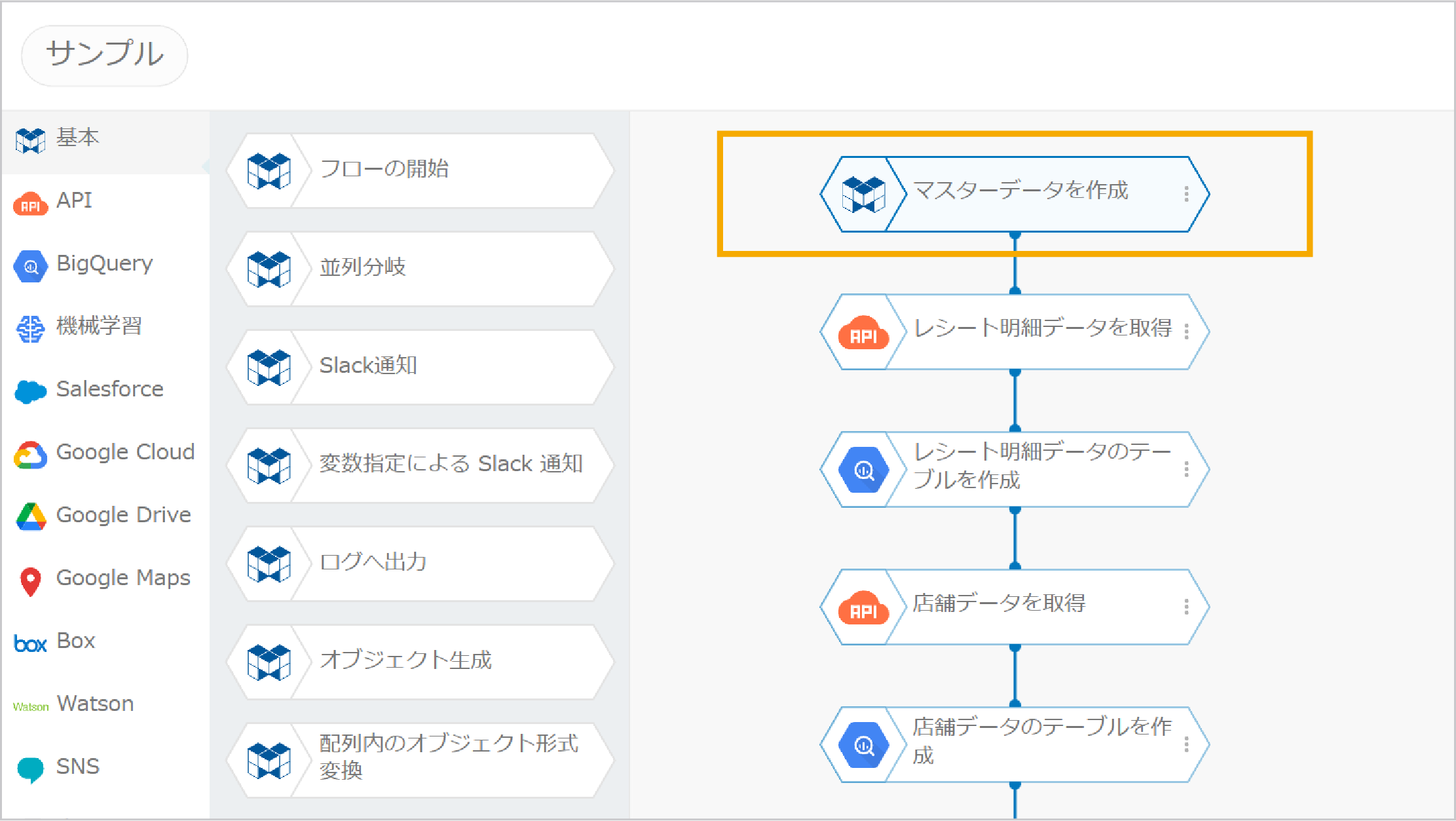The height and width of the screenshot is (821, 1456).
Task: Click BigQuery icon on 店舗データのテーブルを作成 block
Action: [x=863, y=745]
